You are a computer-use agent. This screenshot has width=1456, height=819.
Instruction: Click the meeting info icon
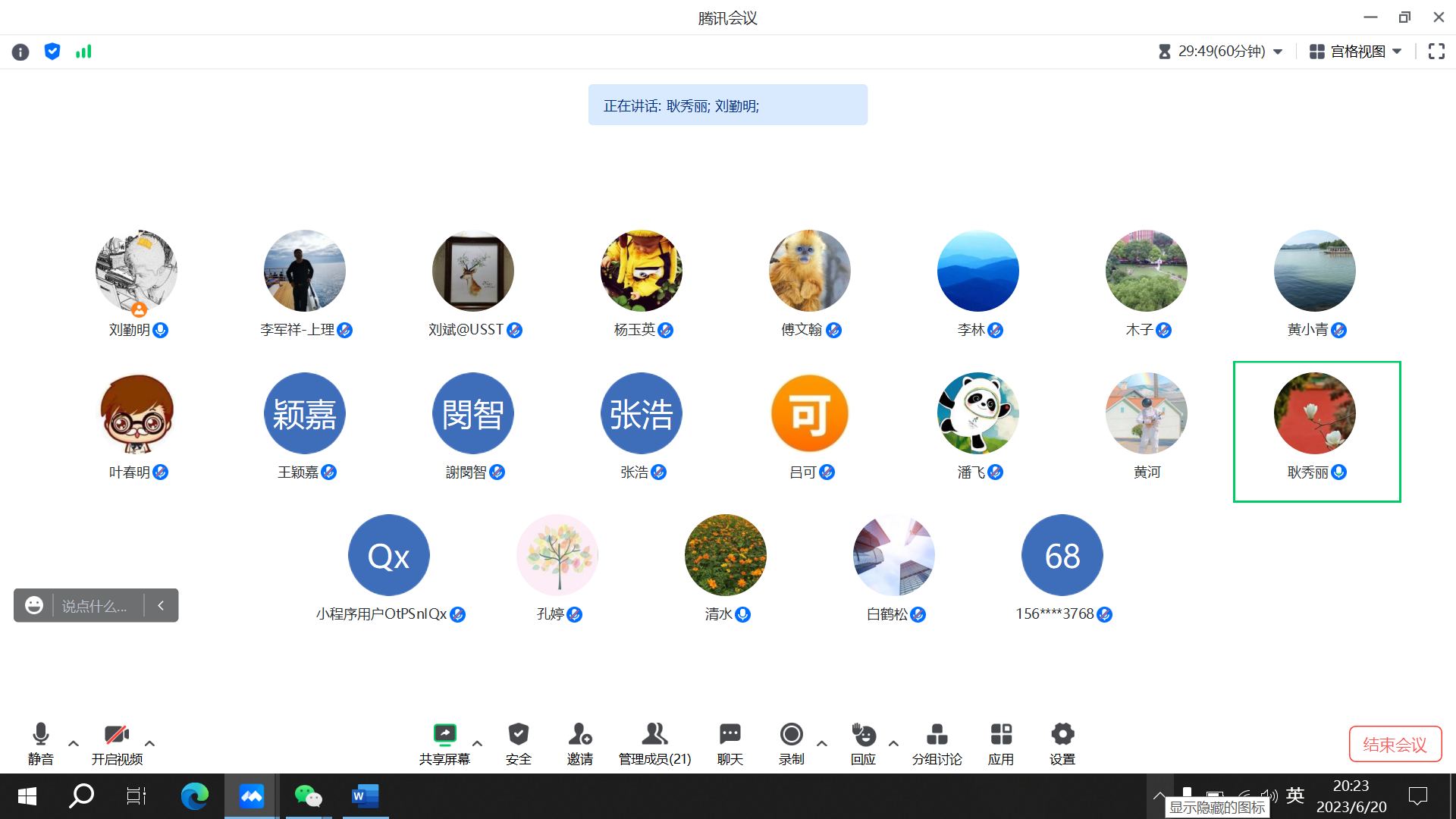coord(20,52)
